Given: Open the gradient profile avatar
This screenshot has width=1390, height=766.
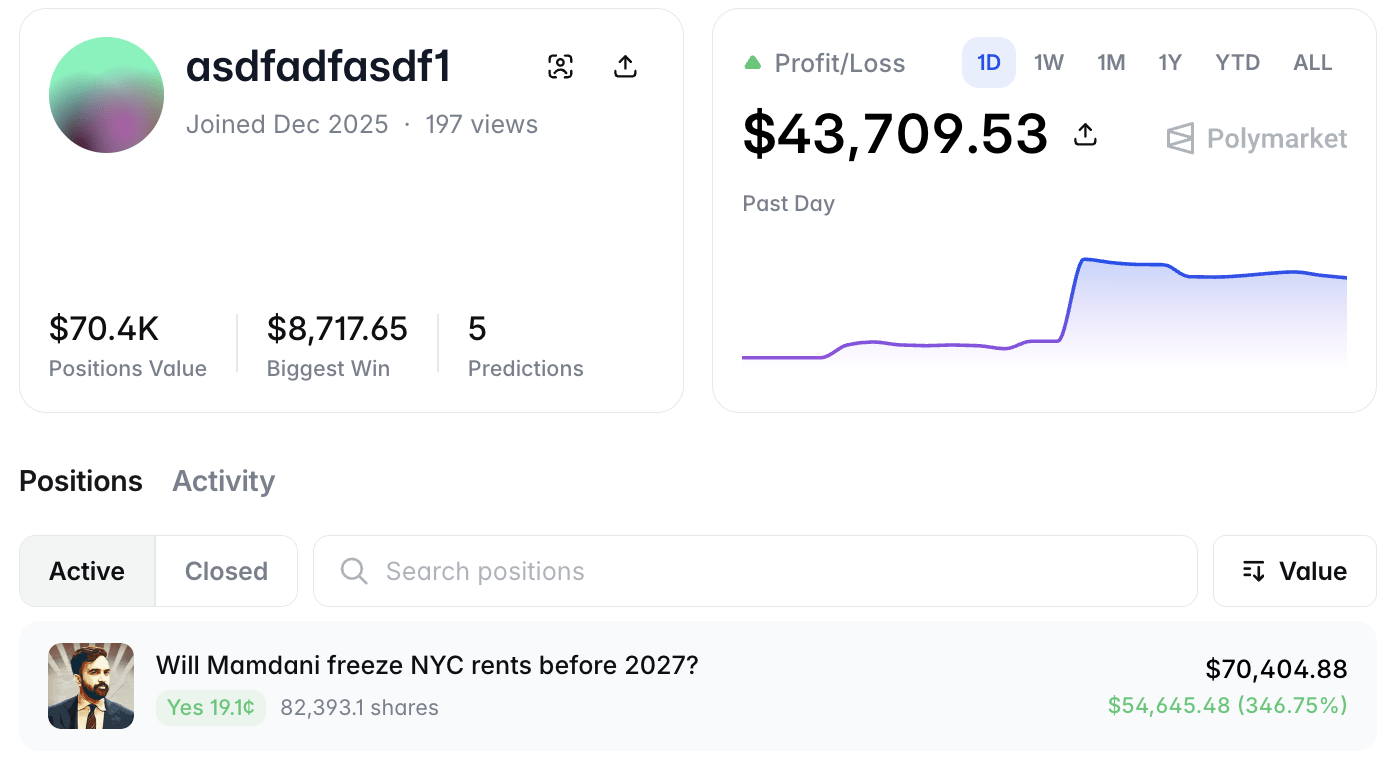Looking at the screenshot, I should 106,95.
